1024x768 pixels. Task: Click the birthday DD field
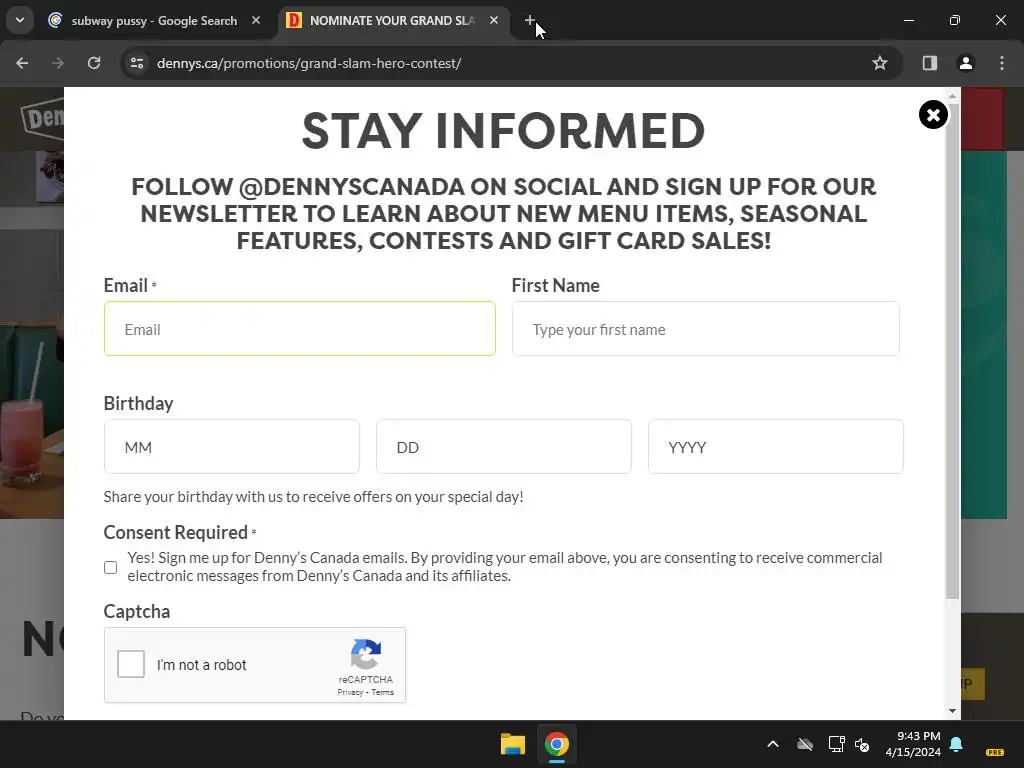tap(504, 447)
